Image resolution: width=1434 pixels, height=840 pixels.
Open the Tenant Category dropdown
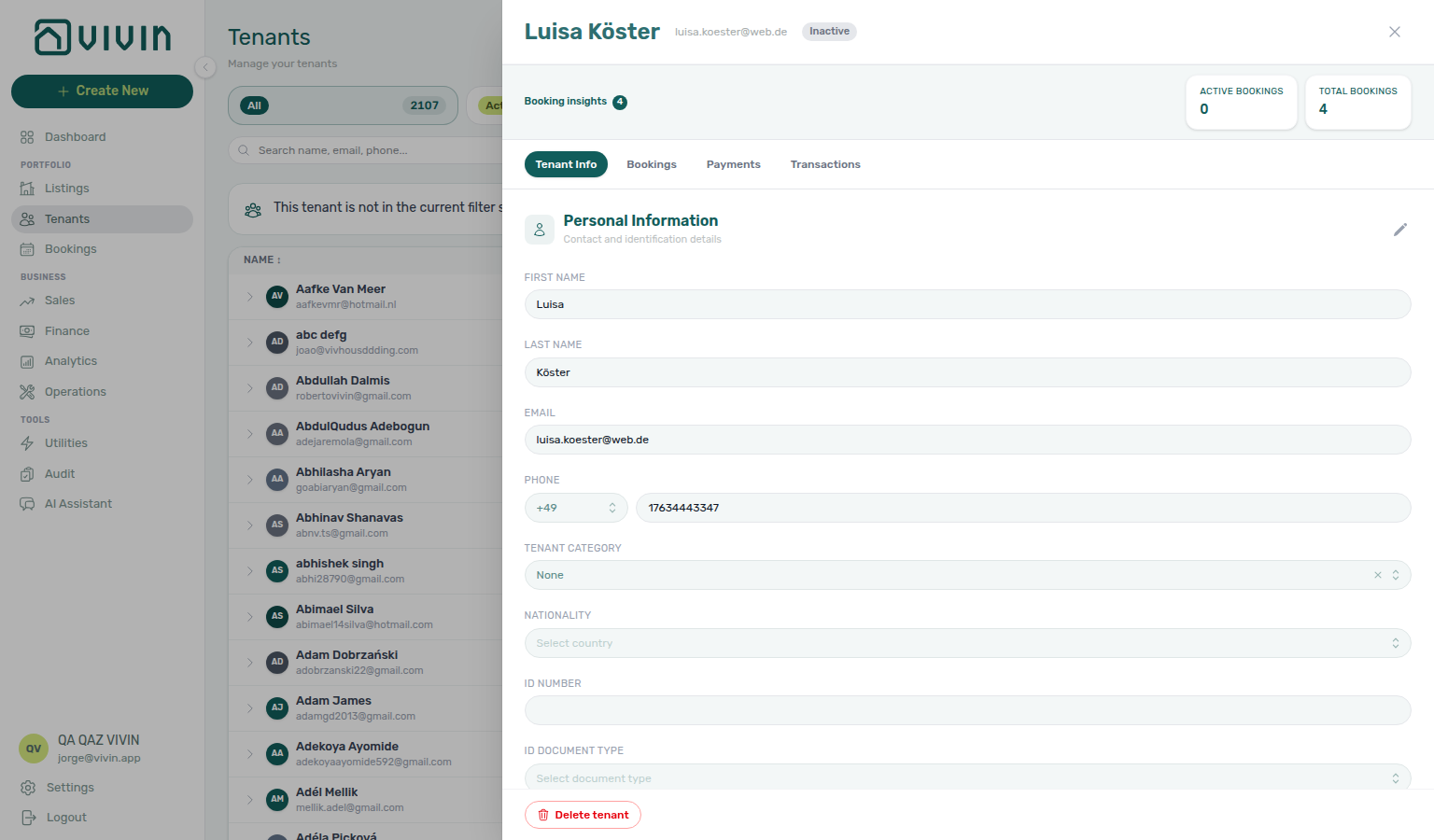[967, 575]
